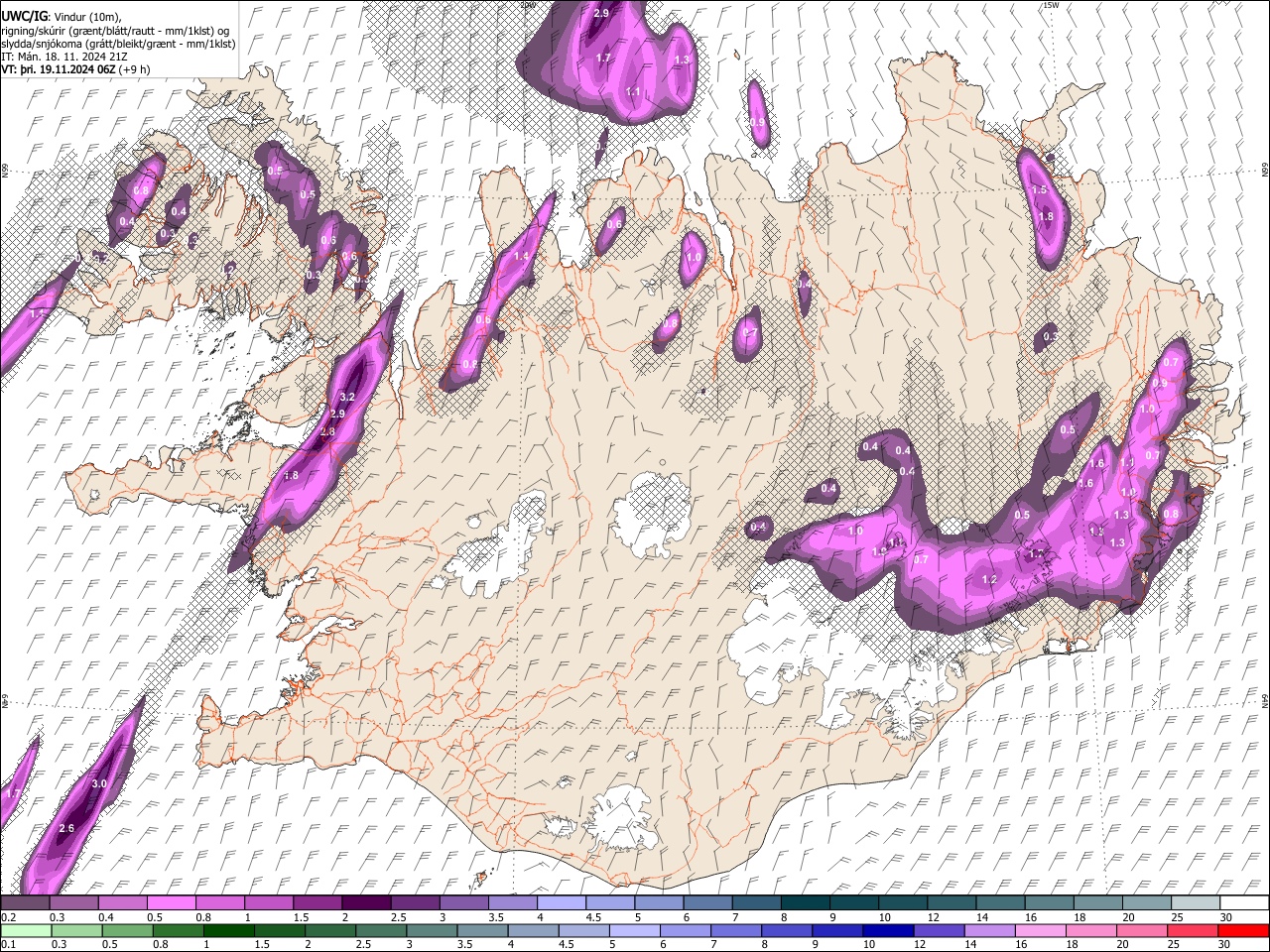Click the 3.2 snowfall value on the map
The width and height of the screenshot is (1270, 952).
(x=347, y=397)
